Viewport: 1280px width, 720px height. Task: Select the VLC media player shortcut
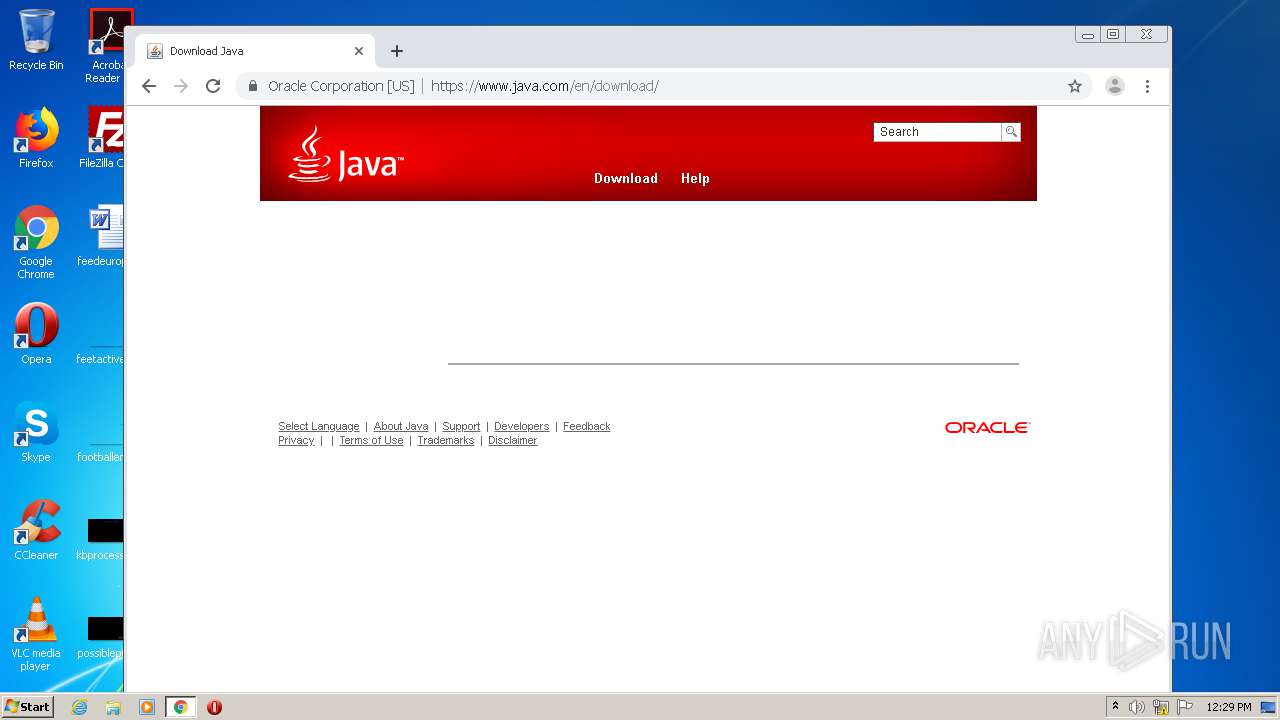(36, 634)
